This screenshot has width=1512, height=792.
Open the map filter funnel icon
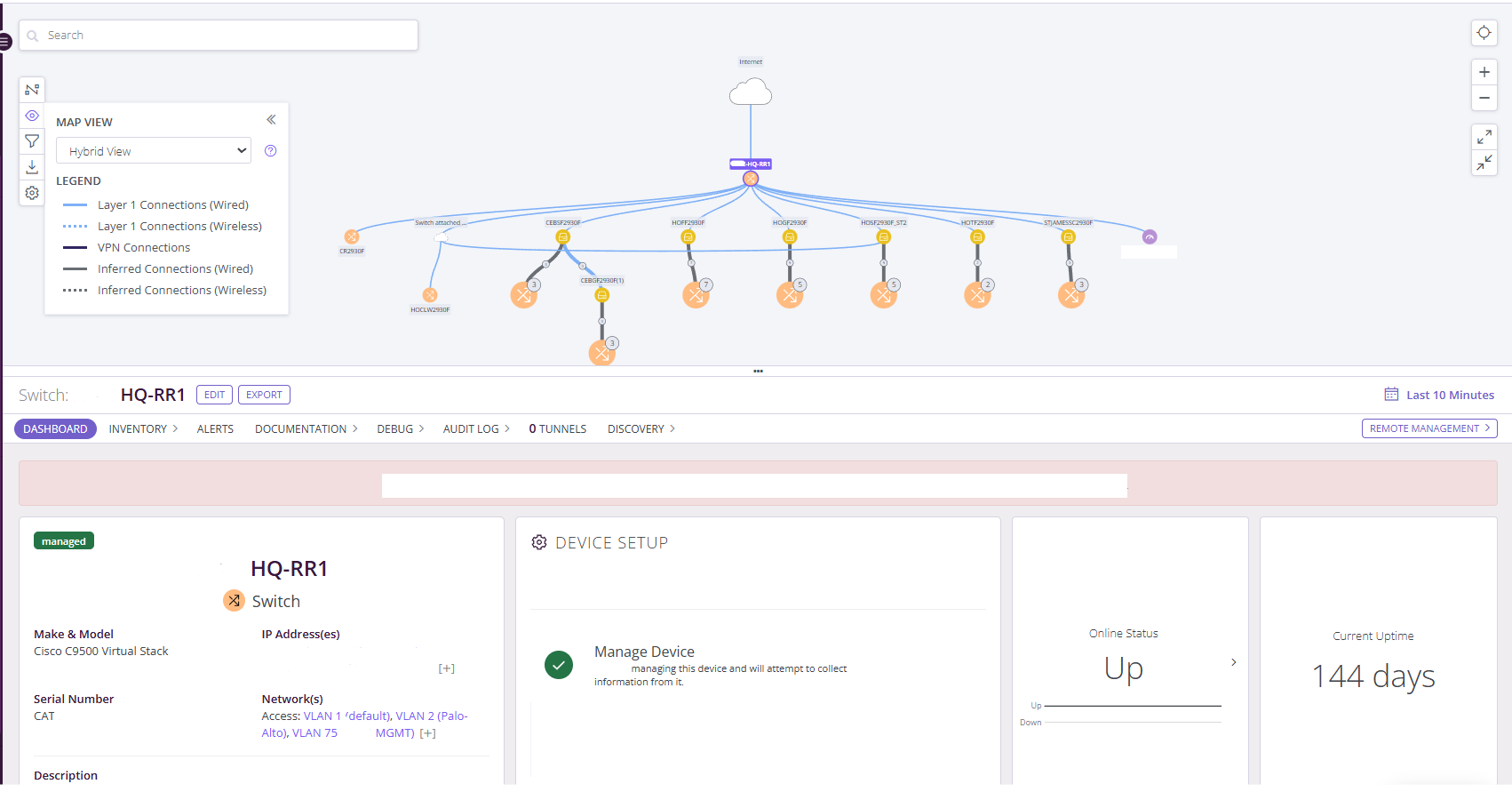tap(32, 141)
